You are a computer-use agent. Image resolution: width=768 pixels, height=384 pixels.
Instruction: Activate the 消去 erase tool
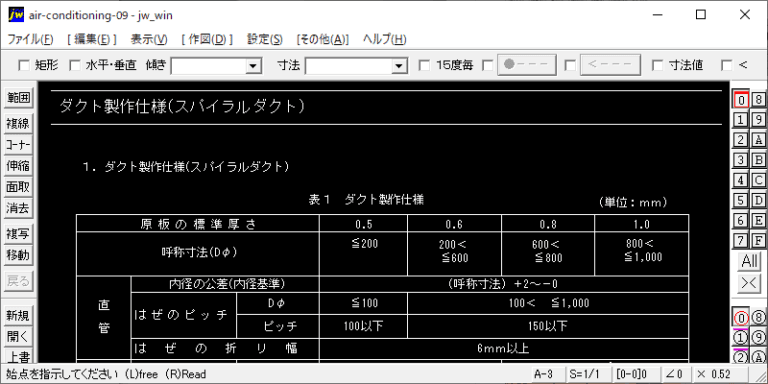click(x=18, y=208)
